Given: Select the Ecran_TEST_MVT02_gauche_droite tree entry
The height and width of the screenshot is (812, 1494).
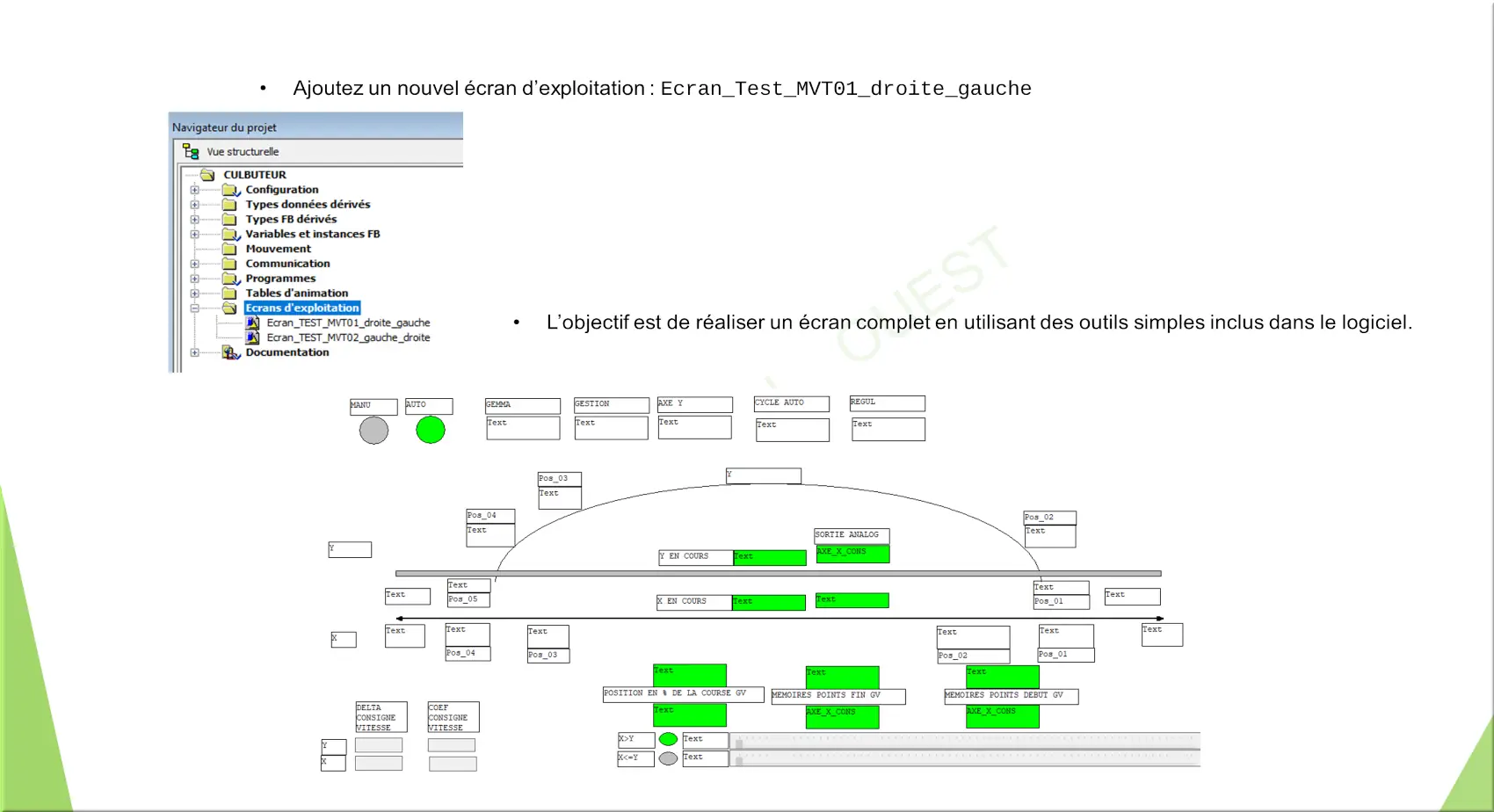Looking at the screenshot, I should pyautogui.click(x=348, y=337).
